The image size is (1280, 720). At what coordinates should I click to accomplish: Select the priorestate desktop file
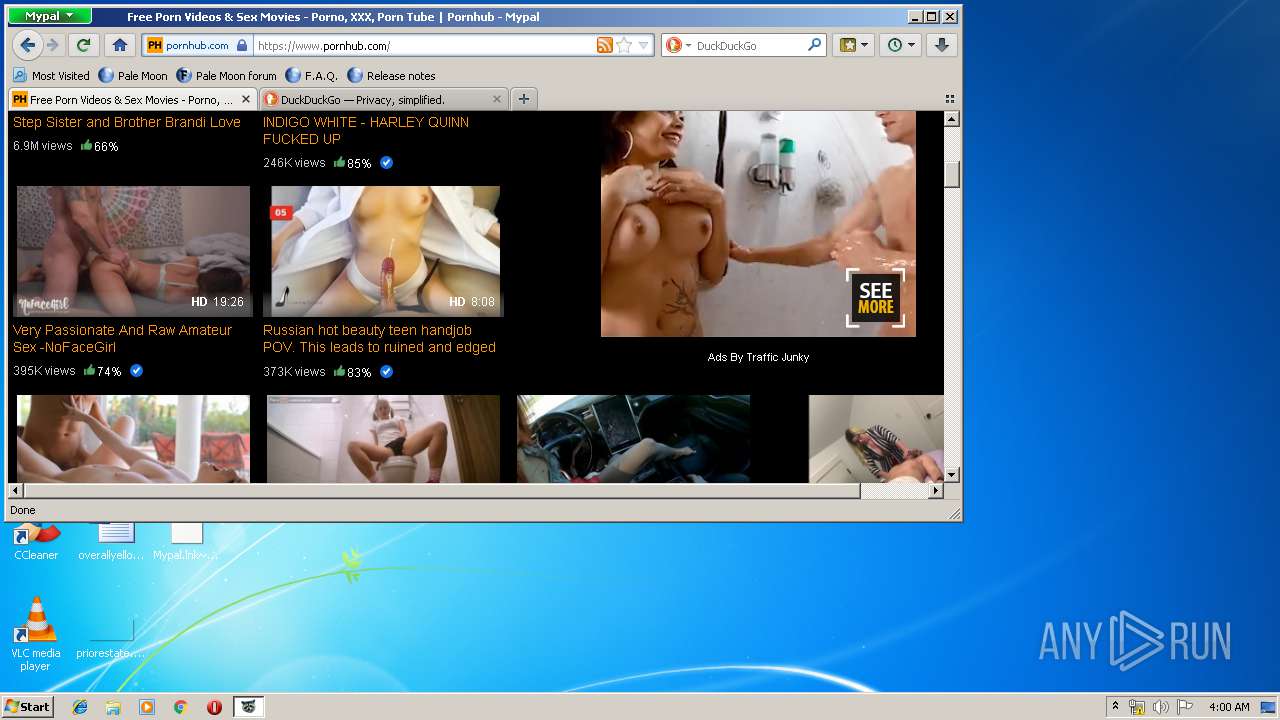111,640
